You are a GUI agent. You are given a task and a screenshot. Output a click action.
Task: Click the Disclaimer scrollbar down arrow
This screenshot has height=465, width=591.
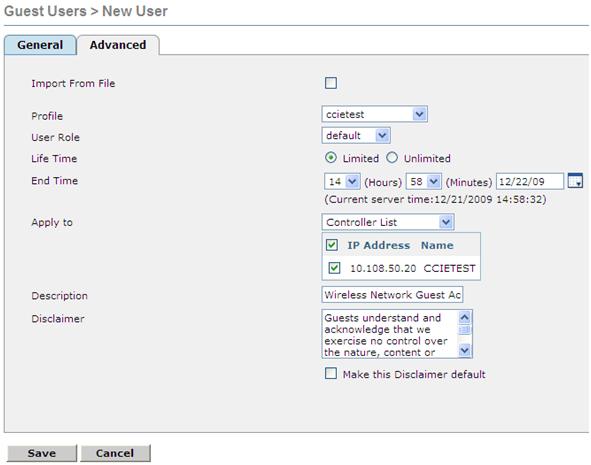[464, 350]
